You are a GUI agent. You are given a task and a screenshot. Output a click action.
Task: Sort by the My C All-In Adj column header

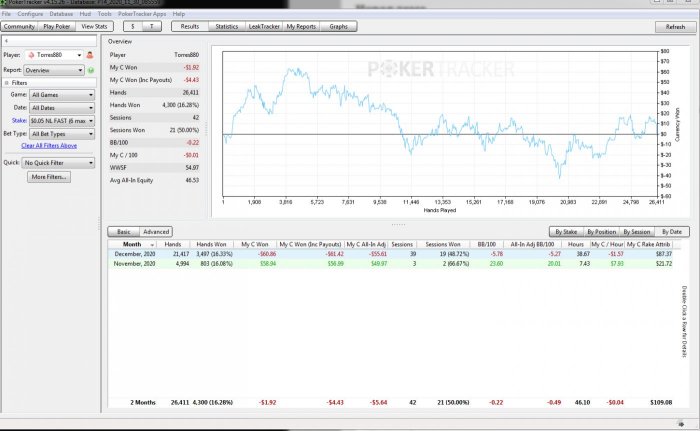(x=366, y=245)
